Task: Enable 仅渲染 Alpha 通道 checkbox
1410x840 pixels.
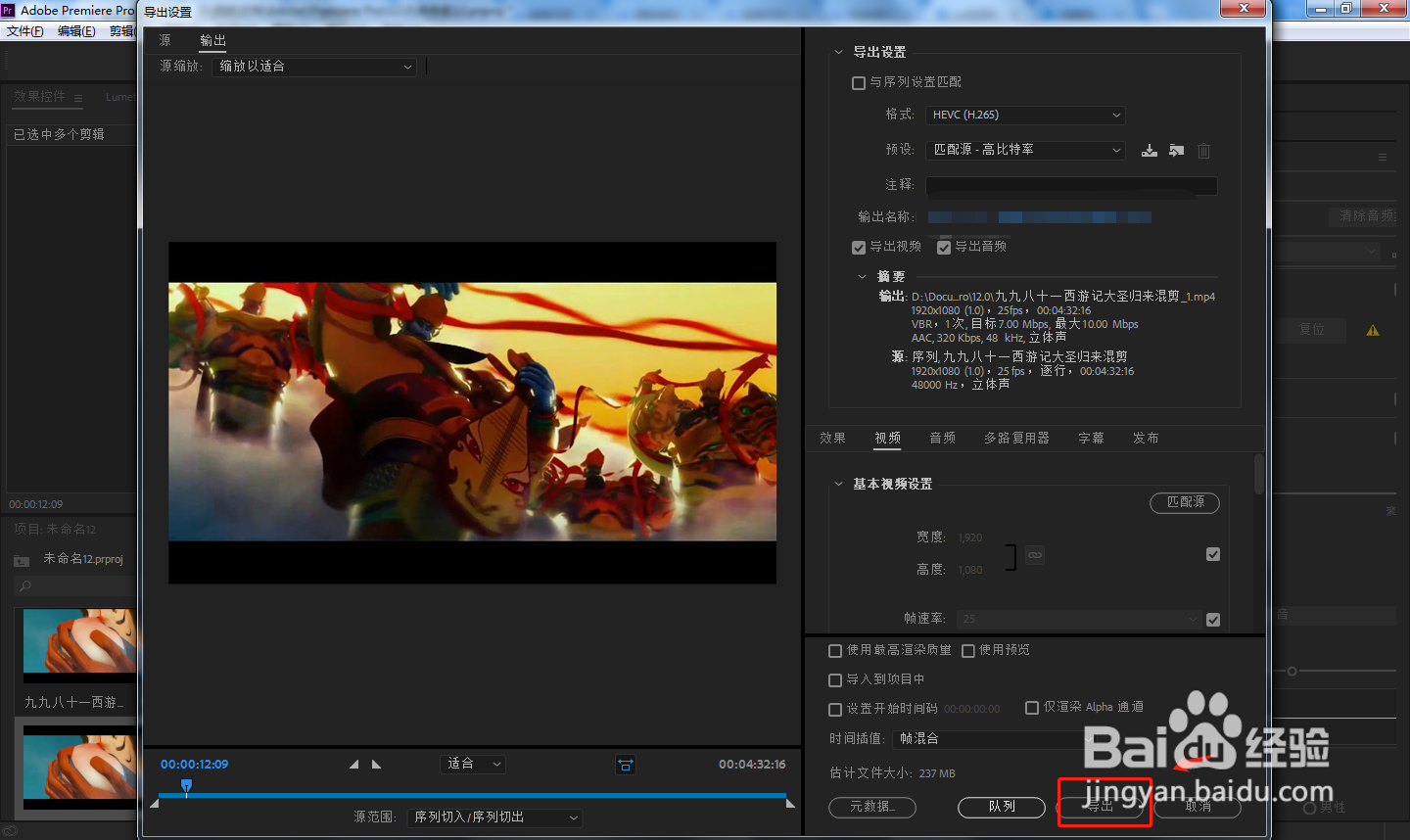Action: click(x=1032, y=708)
